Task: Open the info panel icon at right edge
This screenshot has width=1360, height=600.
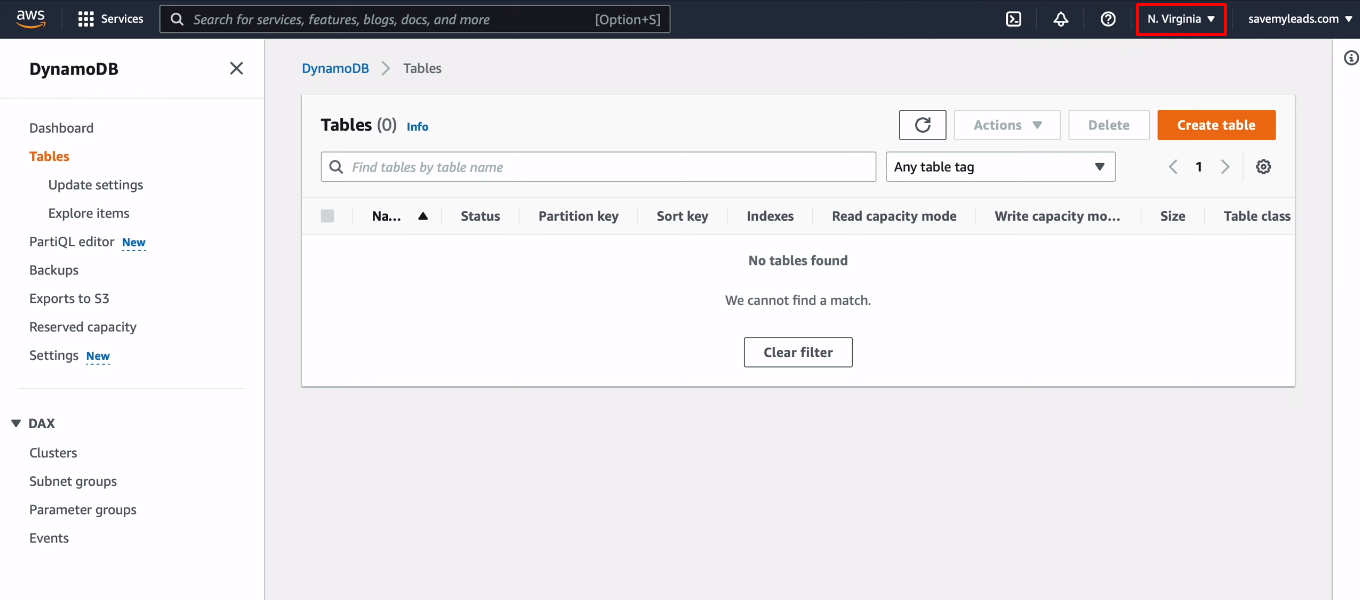Action: click(x=1351, y=58)
